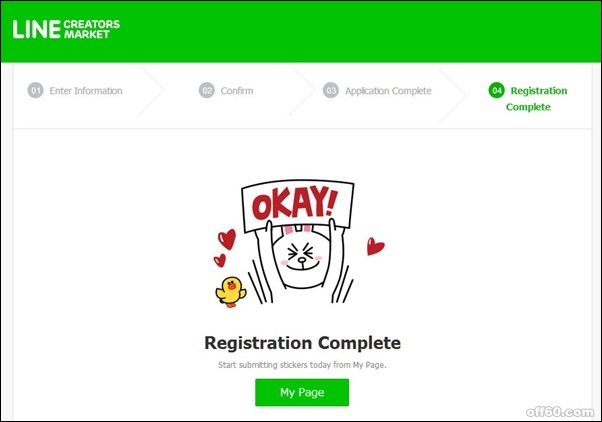This screenshot has width=602, height=422.
Task: Click the green 04 step circle
Action: tap(496, 90)
